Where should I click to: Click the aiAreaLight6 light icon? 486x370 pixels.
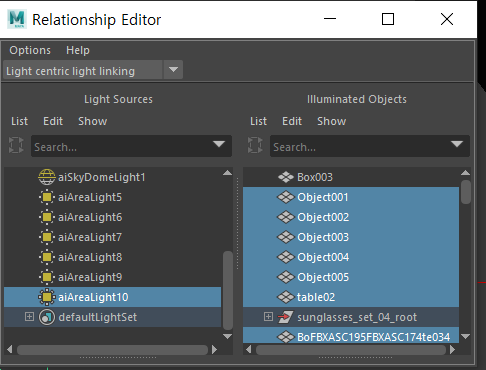click(47, 217)
